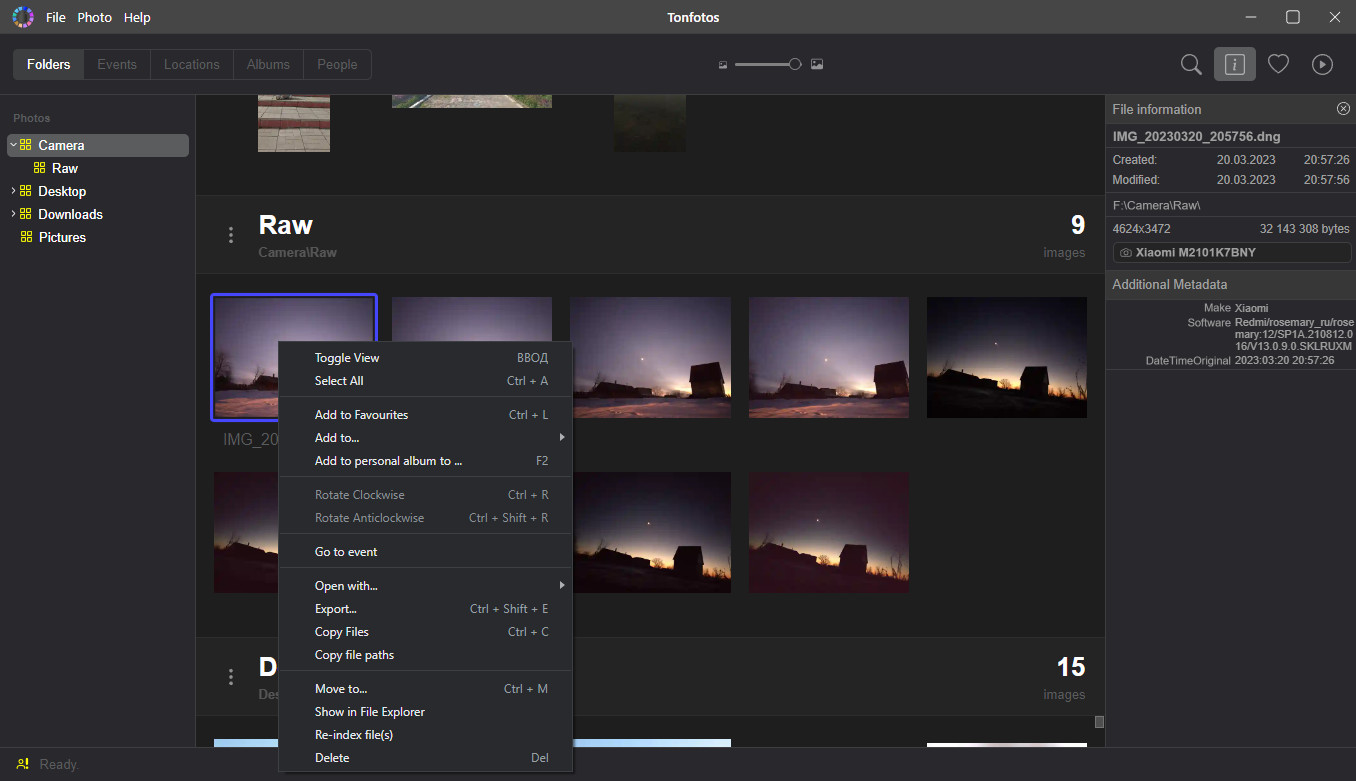Switch to the Albums tab
Screen dimensions: 1356x781
coord(268,64)
